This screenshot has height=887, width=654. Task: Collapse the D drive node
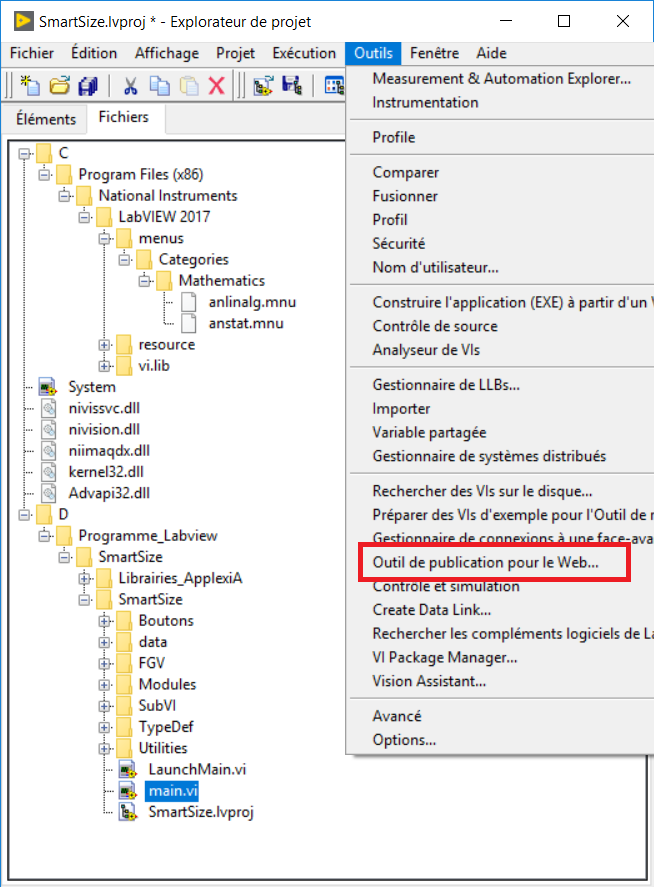click(x=24, y=515)
